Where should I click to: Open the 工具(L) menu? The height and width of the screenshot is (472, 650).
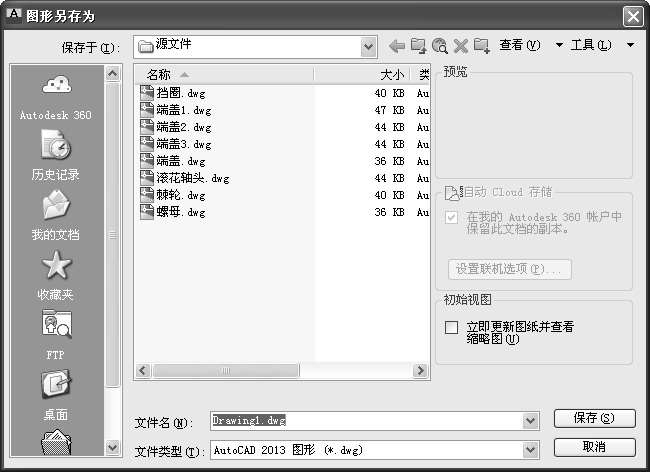point(591,45)
